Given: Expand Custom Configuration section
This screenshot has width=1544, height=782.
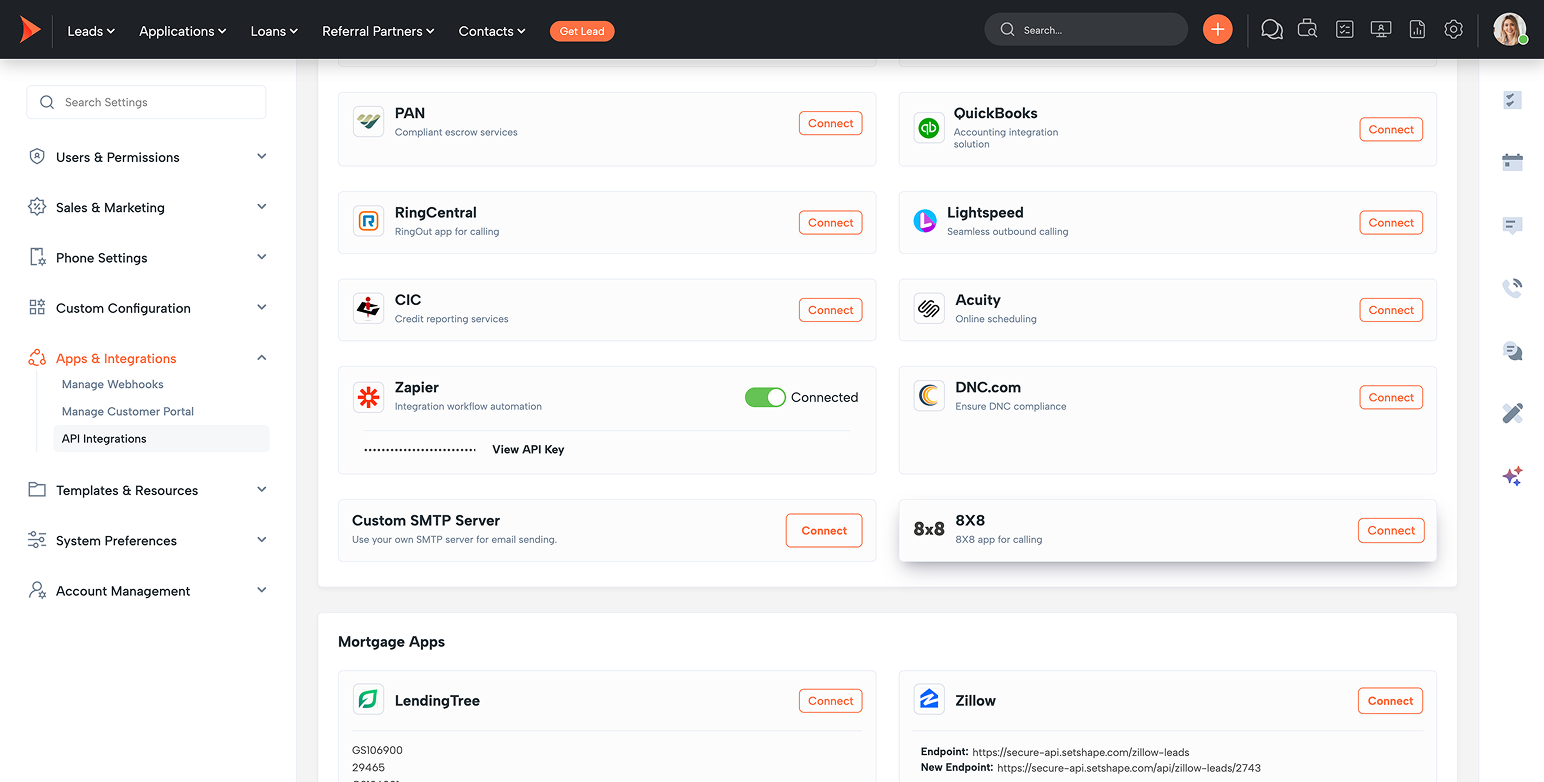Looking at the screenshot, I should [148, 308].
